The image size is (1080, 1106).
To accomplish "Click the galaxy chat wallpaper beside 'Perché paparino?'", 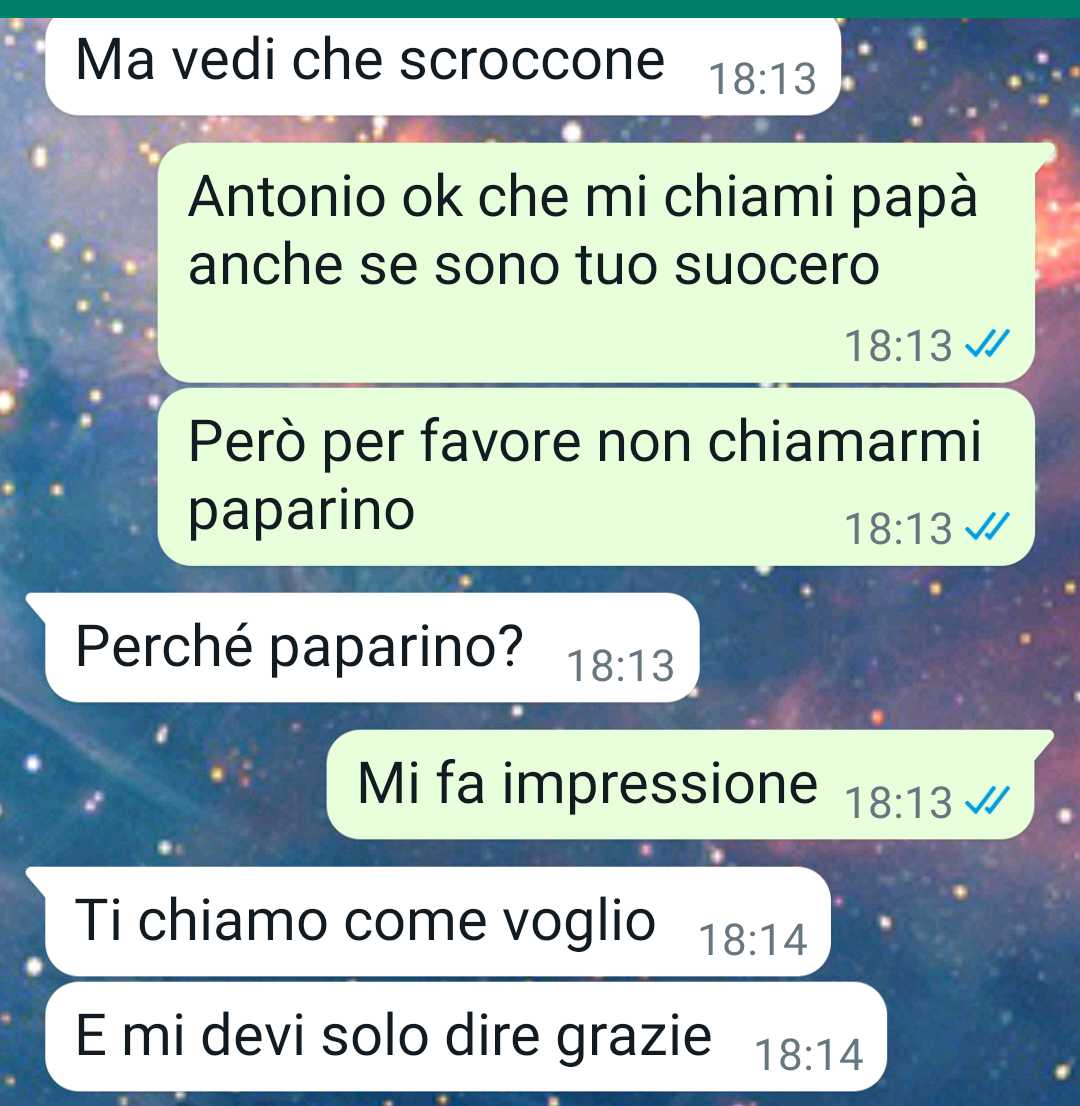I will point(882,648).
